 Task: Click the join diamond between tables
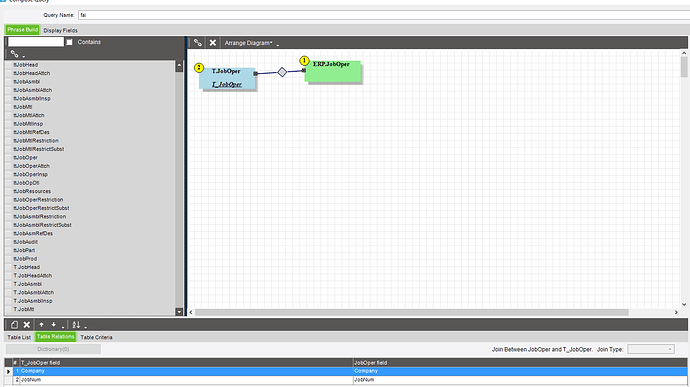(x=282, y=72)
